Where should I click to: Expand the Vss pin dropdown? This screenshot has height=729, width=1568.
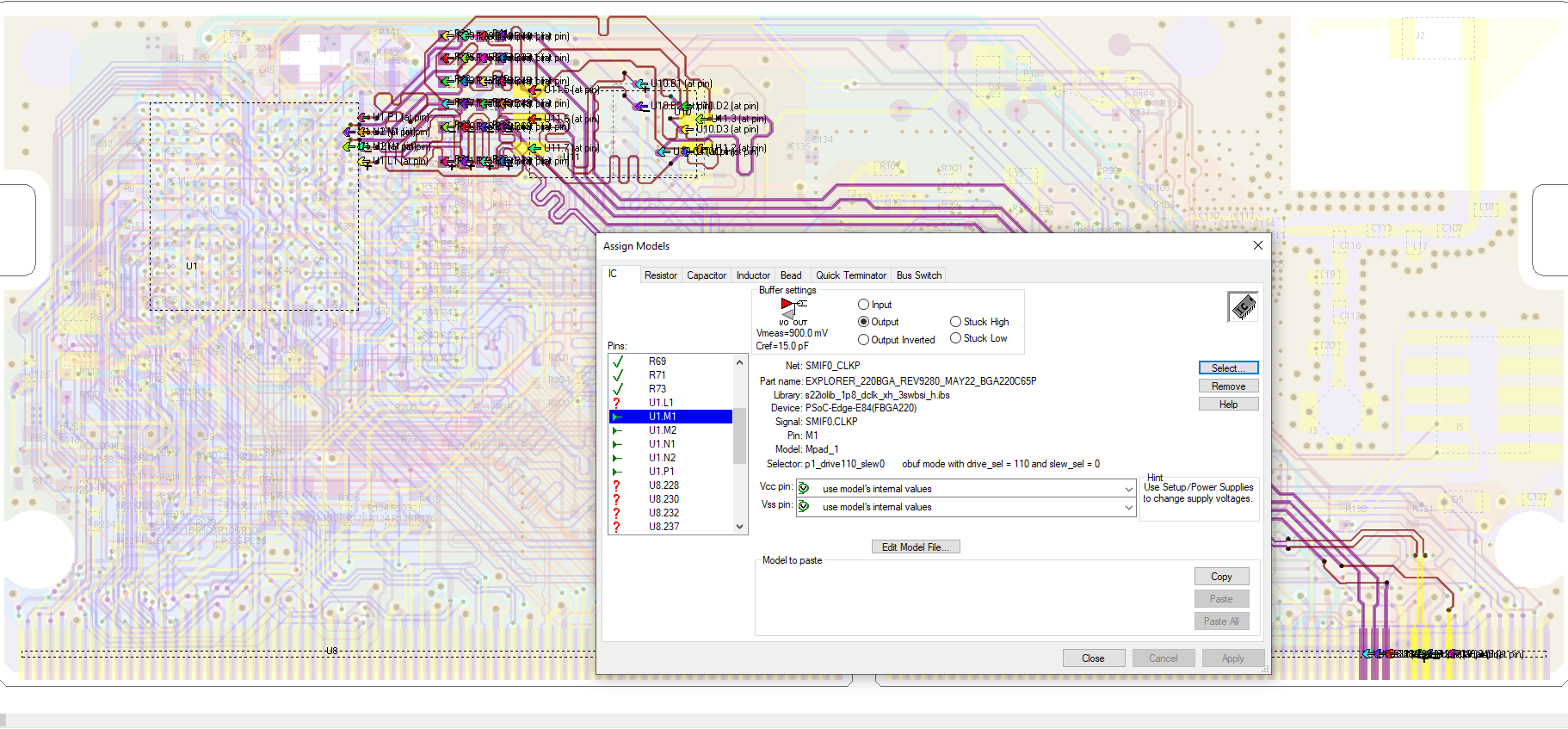point(1128,508)
